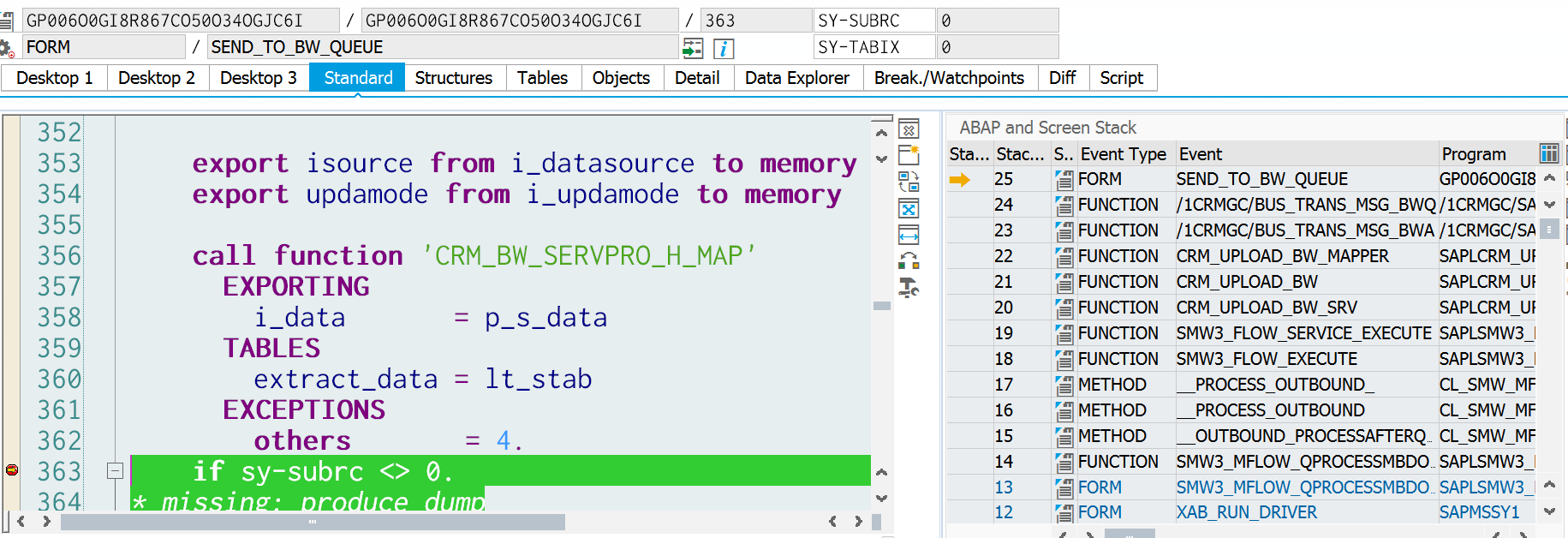Collapse the if block at line 363
The width and height of the screenshot is (1568, 538).
[x=115, y=470]
